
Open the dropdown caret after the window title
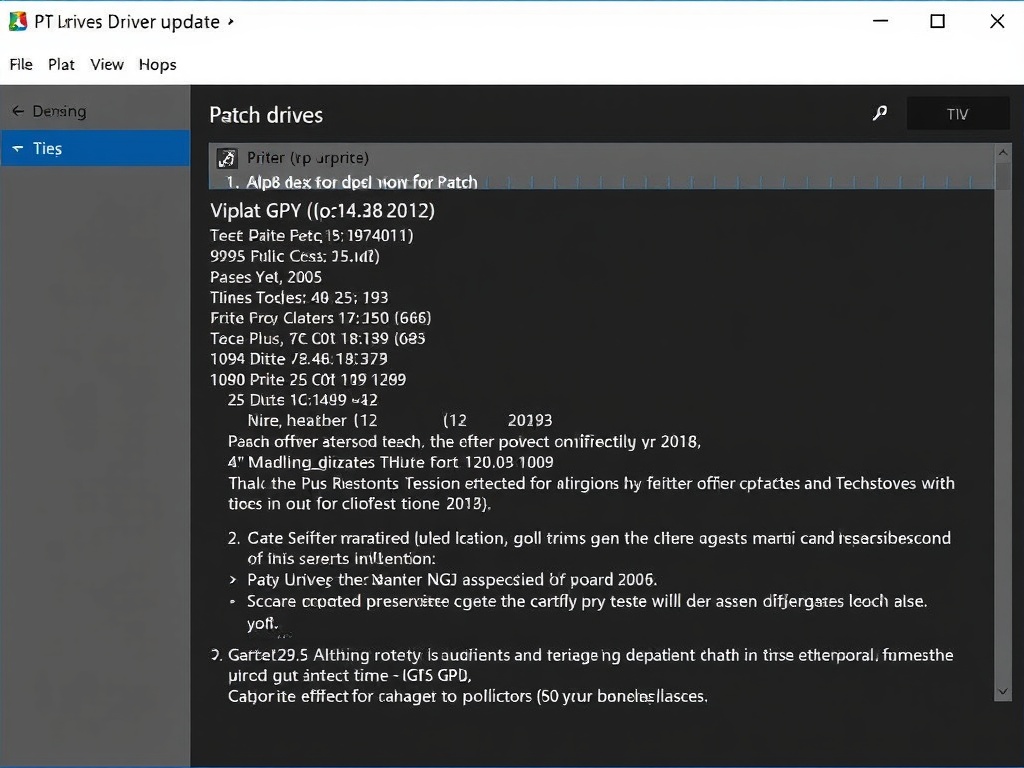231,20
